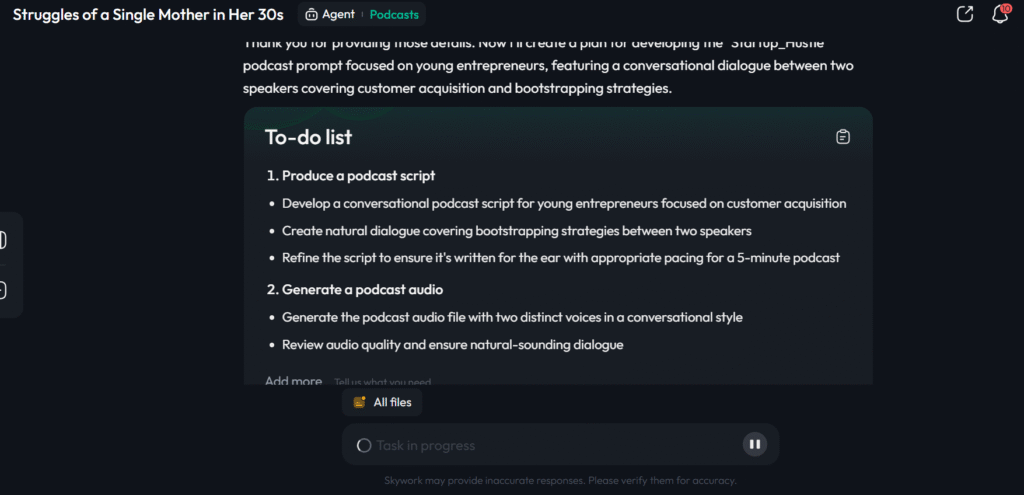Click the spinner icon beside Task in progress
This screenshot has height=495, width=1024.
[x=364, y=445]
